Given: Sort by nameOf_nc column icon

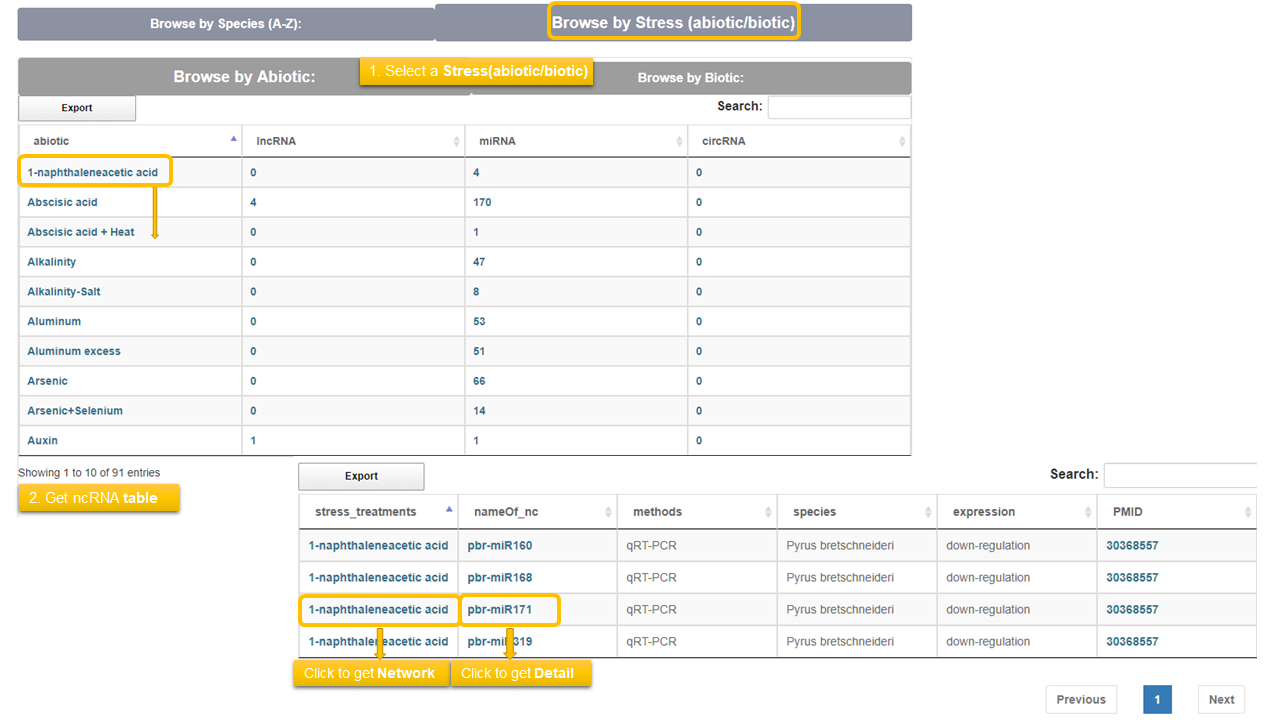Looking at the screenshot, I should point(608,512).
